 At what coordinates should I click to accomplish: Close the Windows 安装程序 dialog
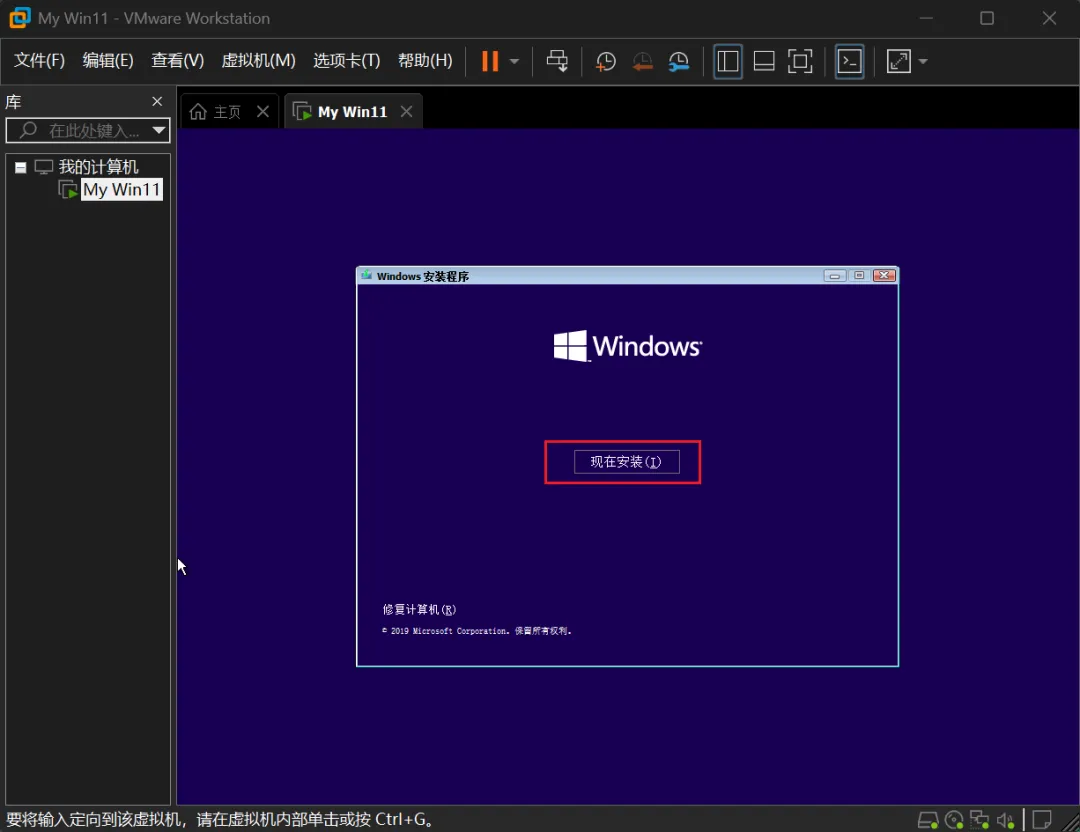[884, 275]
